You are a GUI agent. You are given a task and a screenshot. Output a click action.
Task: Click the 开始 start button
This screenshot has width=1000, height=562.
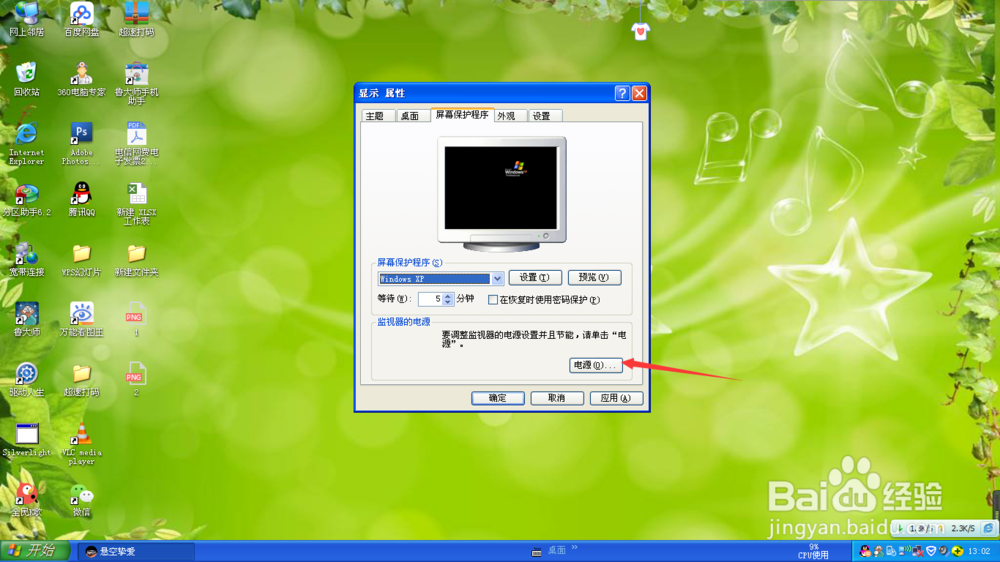coord(34,551)
